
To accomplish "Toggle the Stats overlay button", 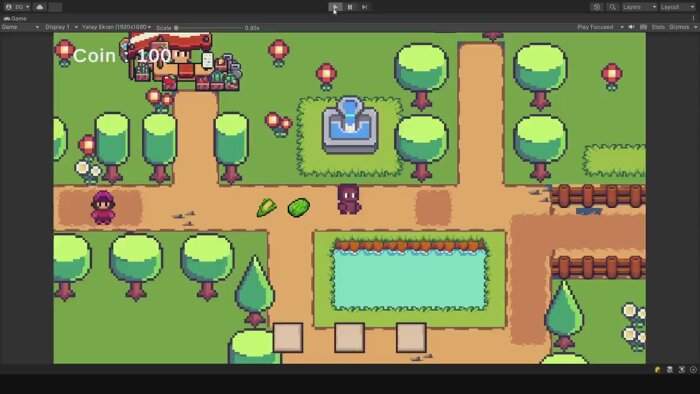I will 658,27.
